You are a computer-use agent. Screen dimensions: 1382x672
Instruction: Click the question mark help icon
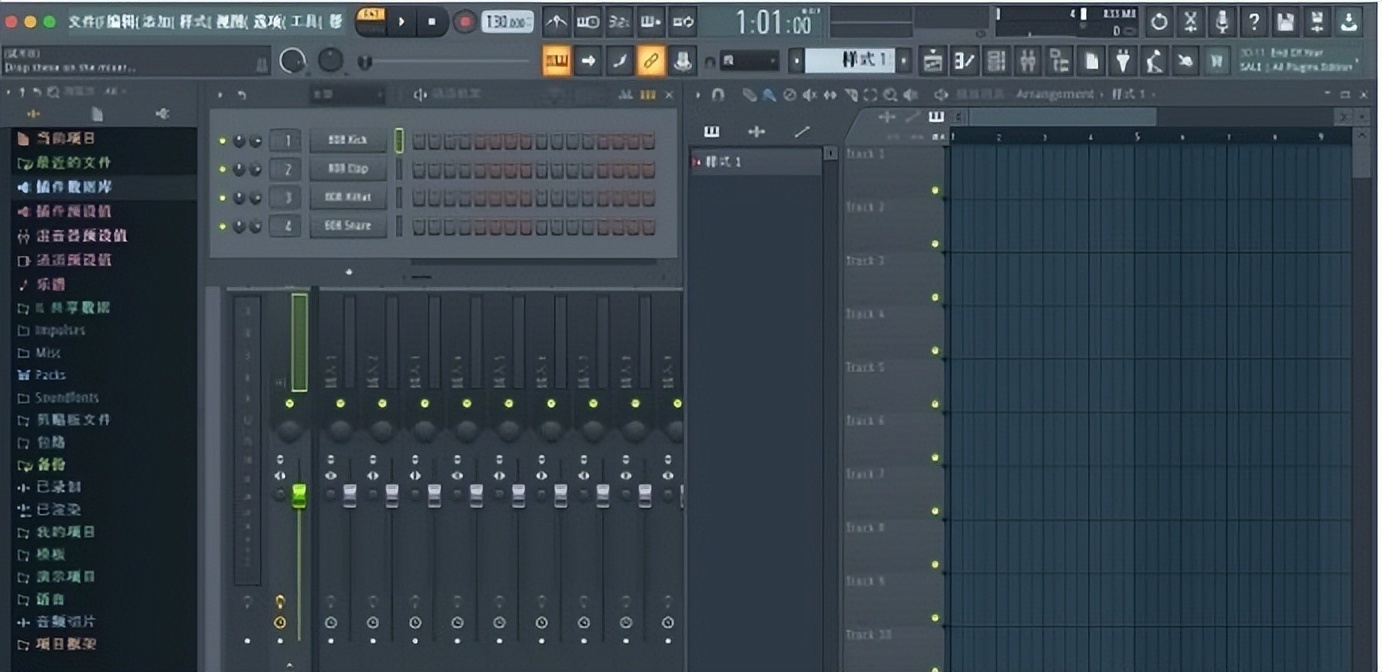point(1254,21)
